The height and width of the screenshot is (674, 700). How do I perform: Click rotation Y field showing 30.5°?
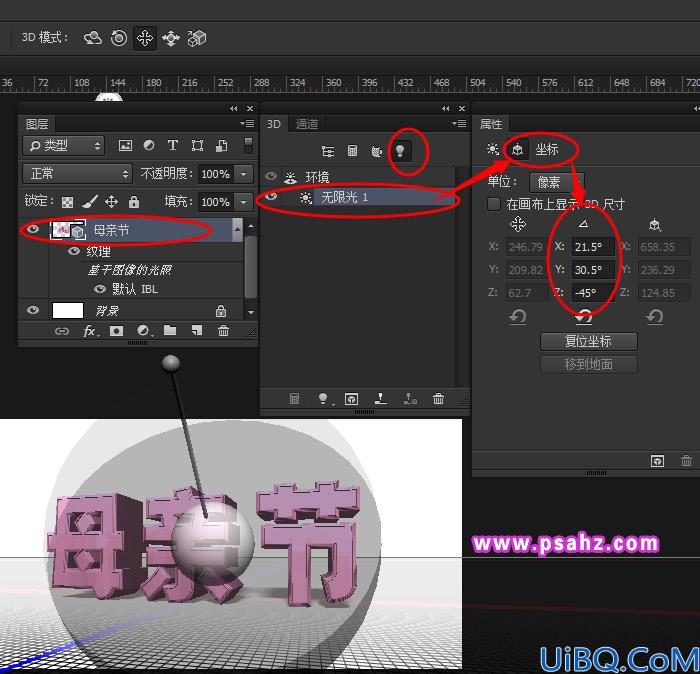593,270
